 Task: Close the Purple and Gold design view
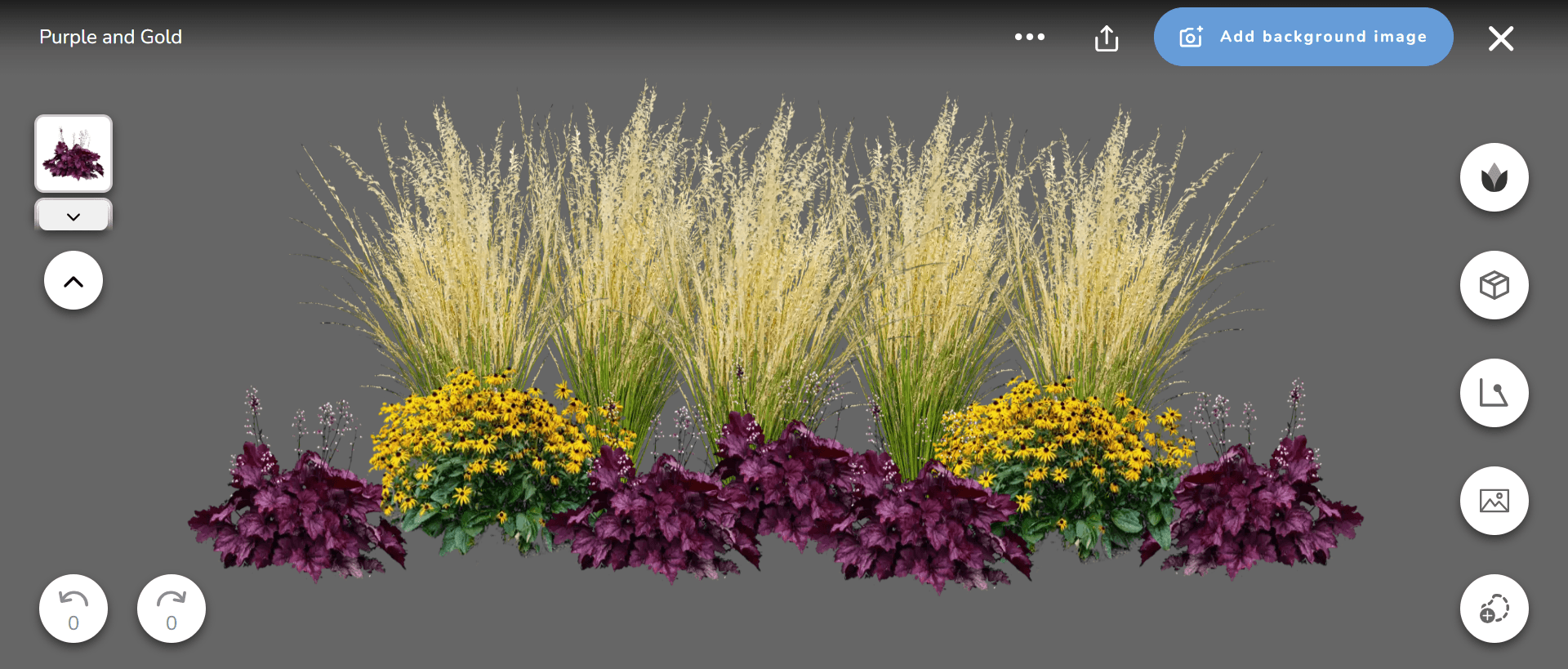point(1500,38)
